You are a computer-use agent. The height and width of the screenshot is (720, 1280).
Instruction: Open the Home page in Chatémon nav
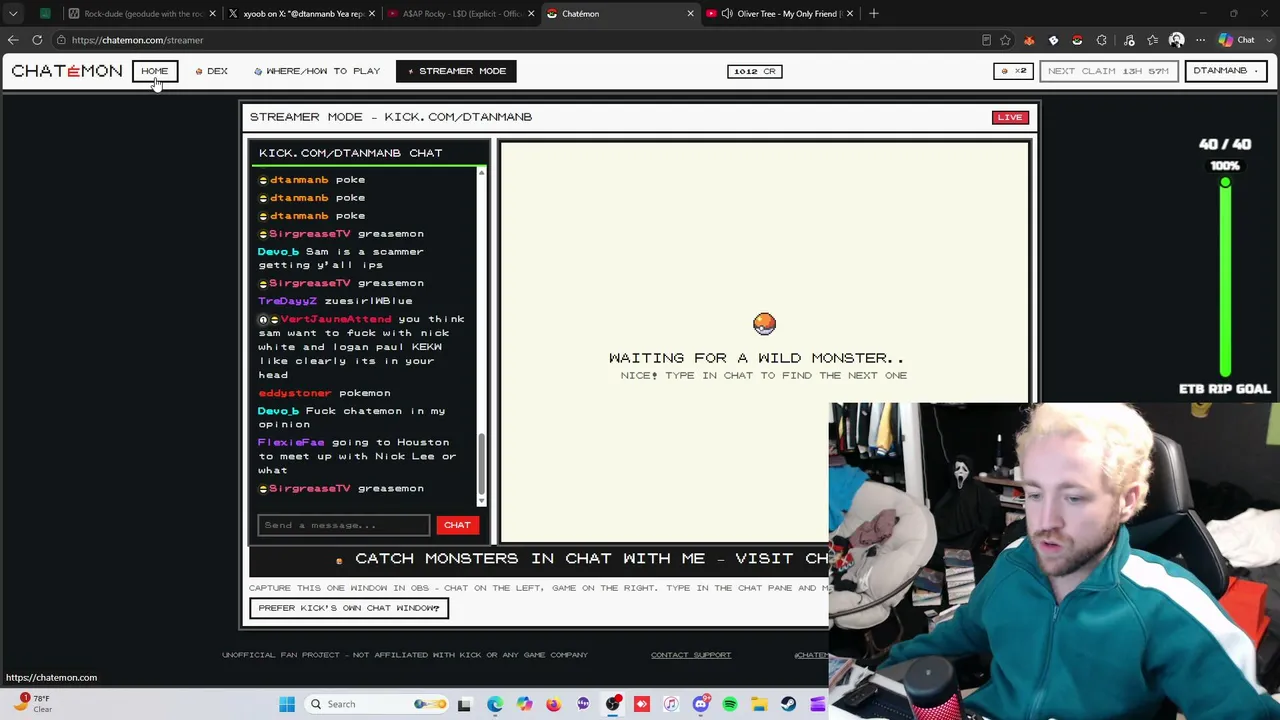(154, 71)
